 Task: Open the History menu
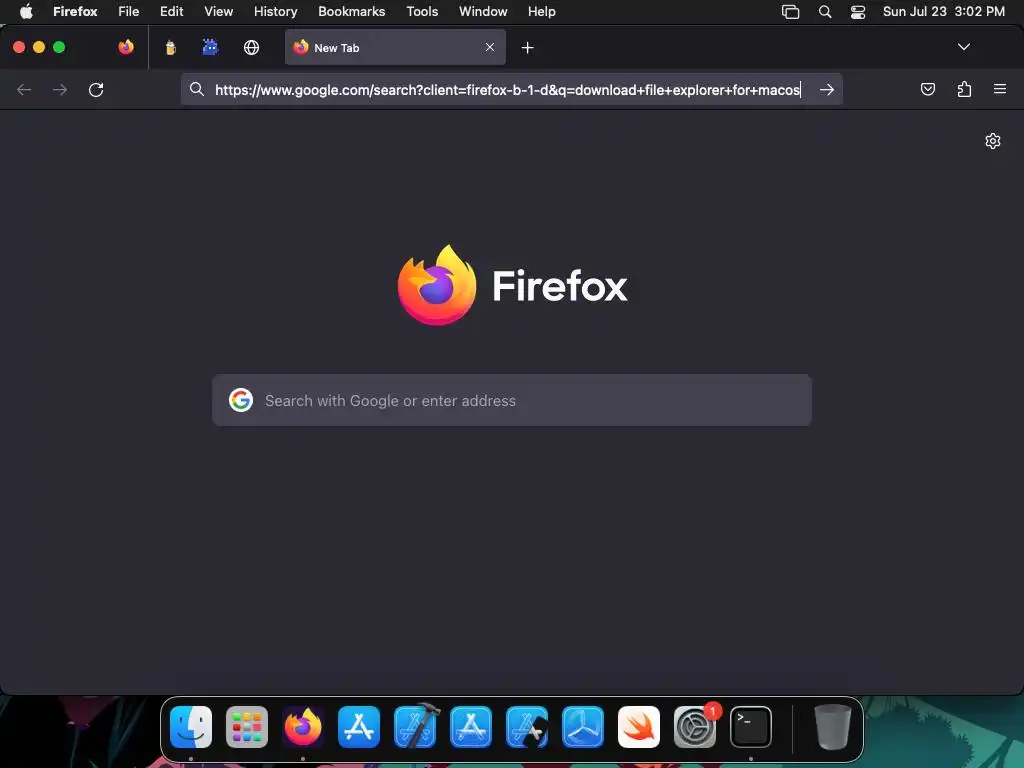(x=276, y=11)
